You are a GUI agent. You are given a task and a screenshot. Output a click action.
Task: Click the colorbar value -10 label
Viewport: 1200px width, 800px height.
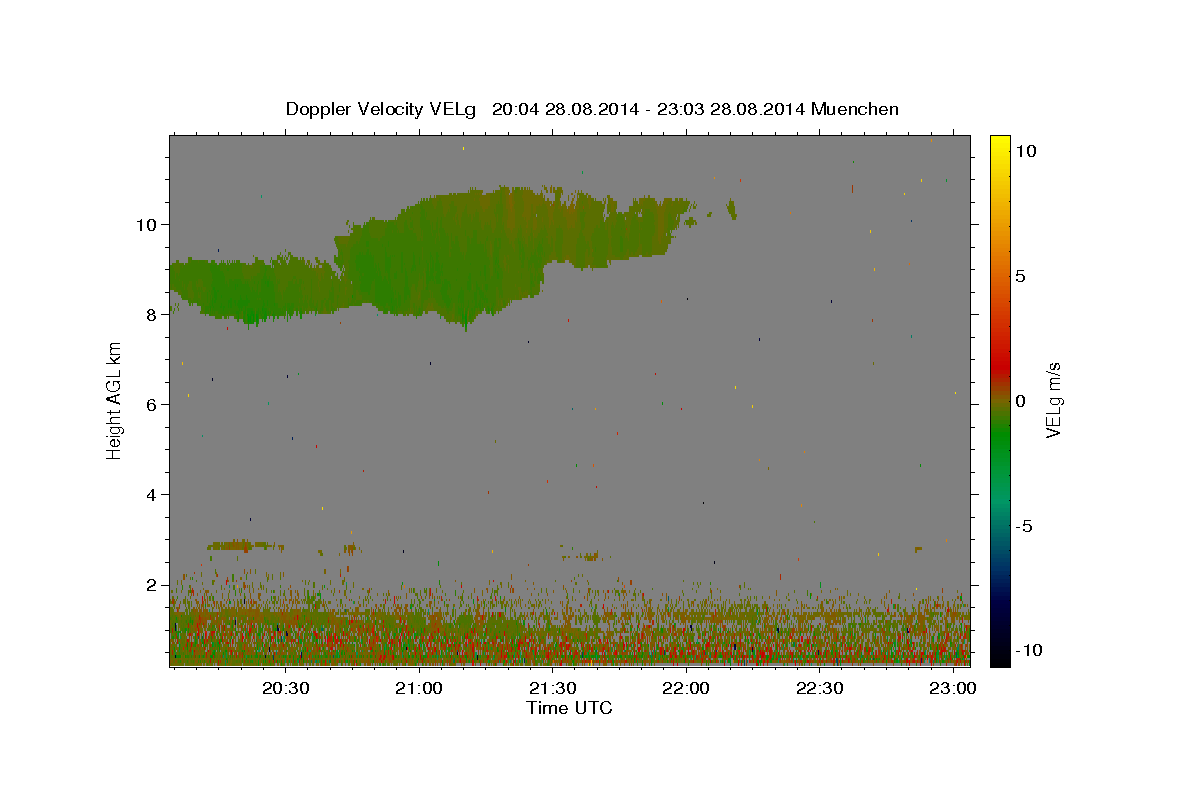click(x=1029, y=650)
